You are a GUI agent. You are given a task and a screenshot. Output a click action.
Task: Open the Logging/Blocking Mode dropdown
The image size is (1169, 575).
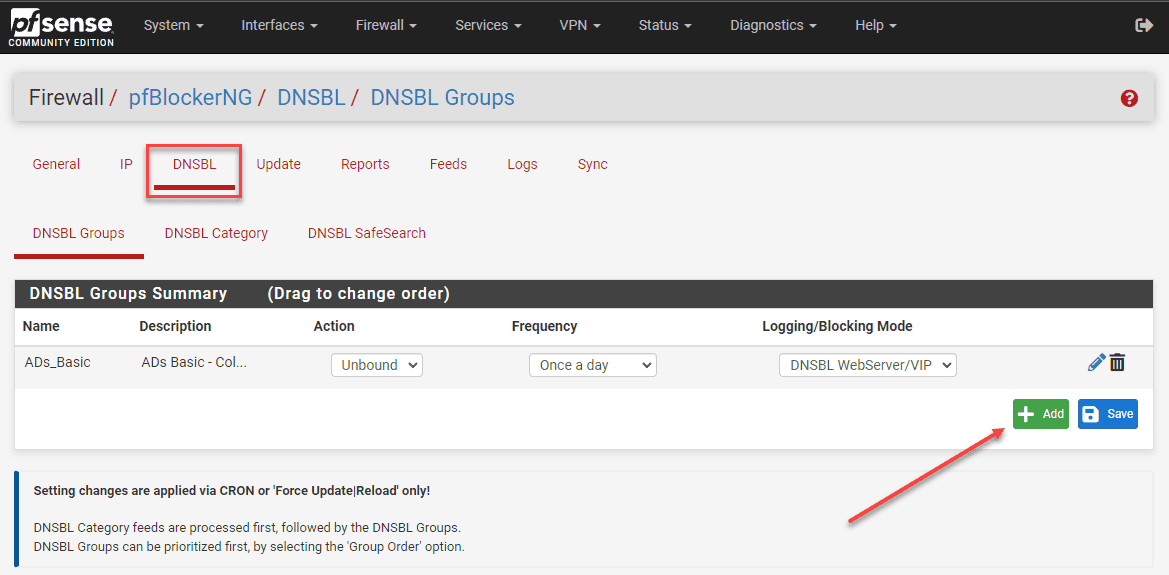coord(868,365)
